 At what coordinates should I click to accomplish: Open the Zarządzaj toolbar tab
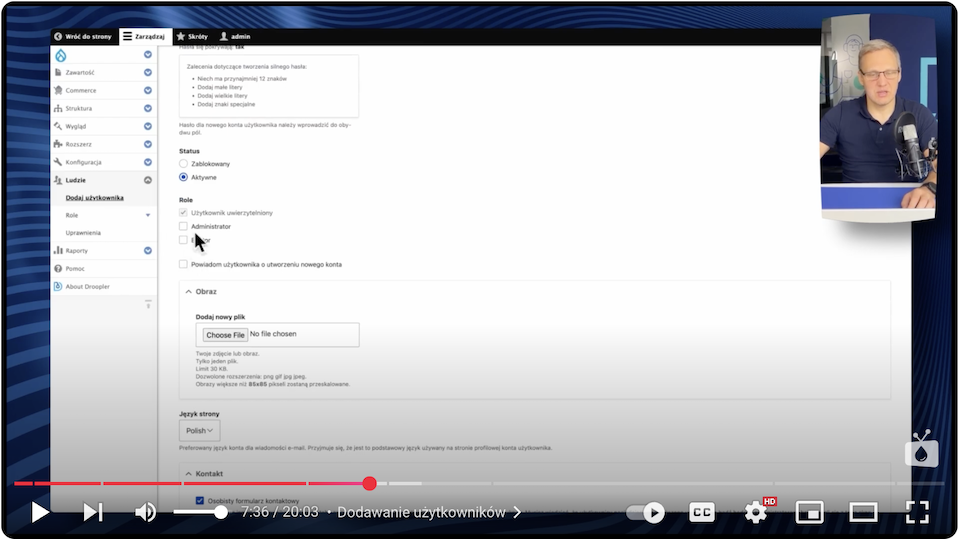[x=144, y=36]
